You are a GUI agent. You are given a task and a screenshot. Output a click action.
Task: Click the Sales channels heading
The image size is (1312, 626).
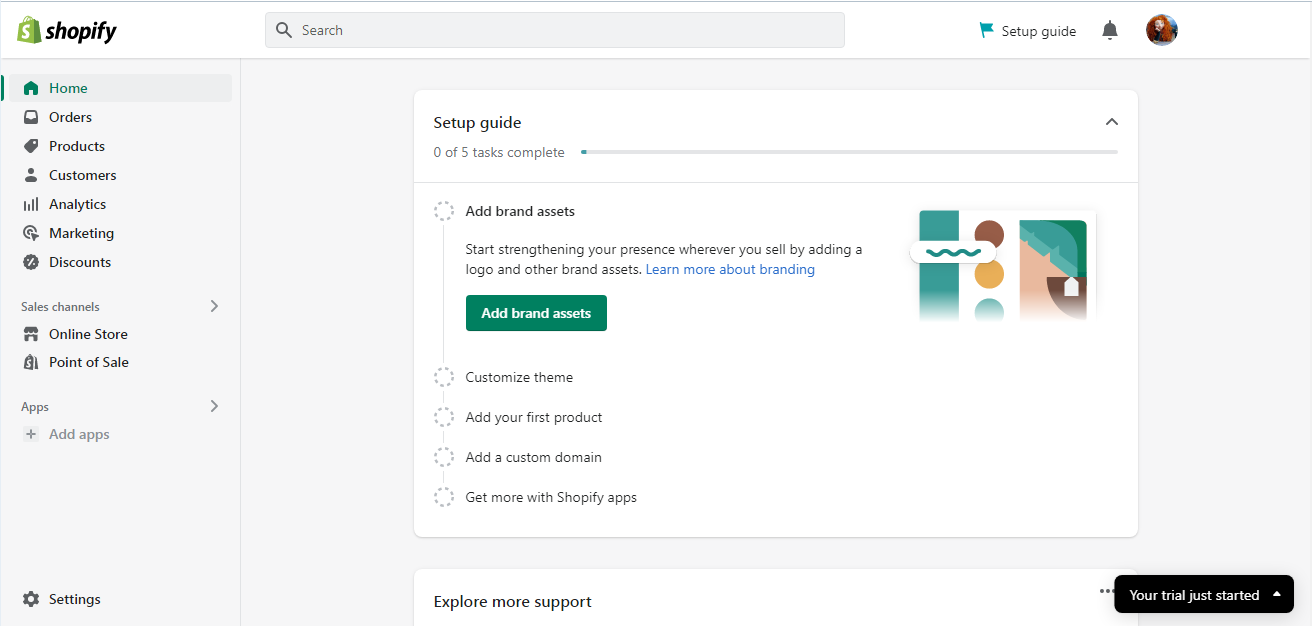[x=60, y=307]
